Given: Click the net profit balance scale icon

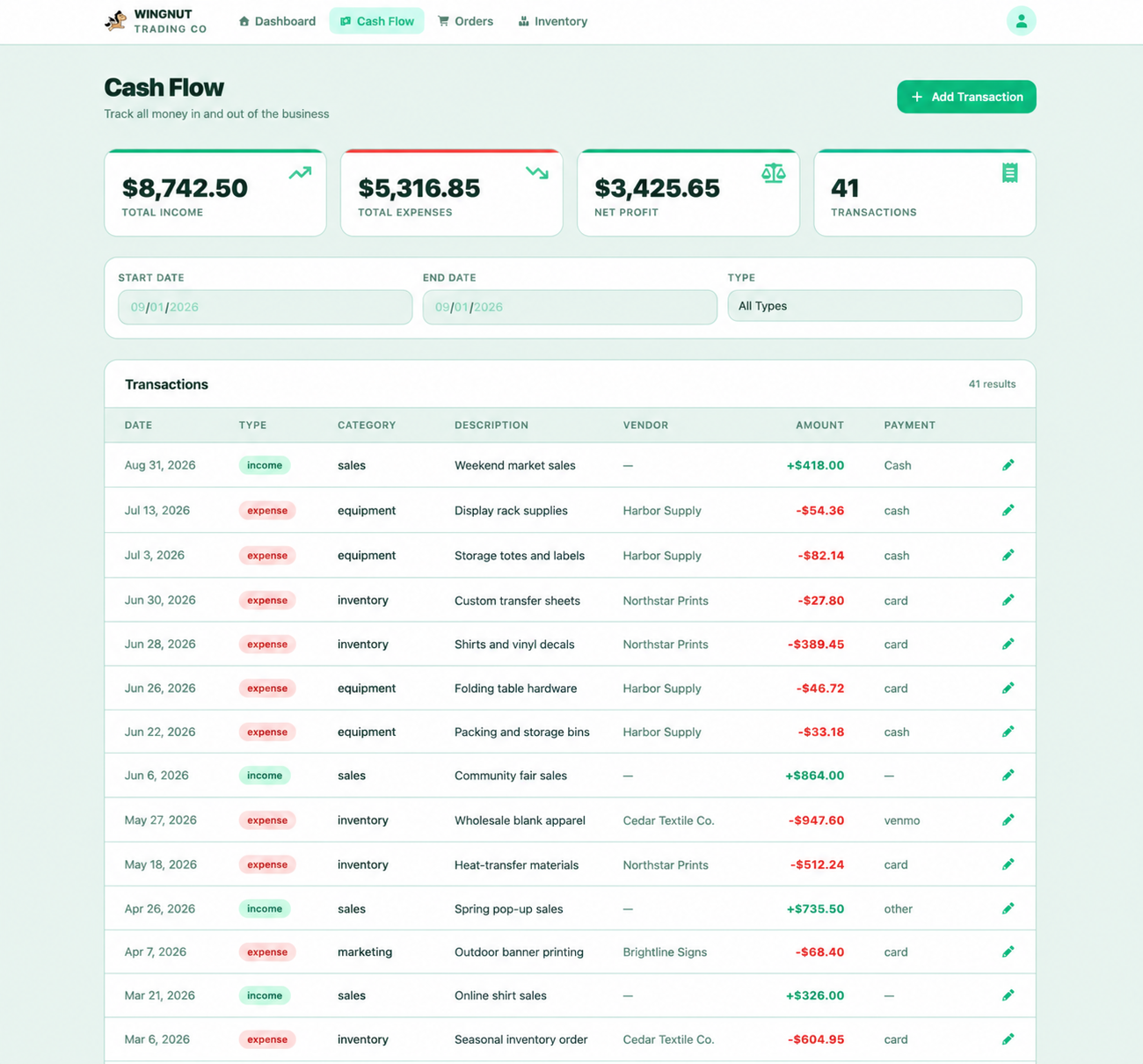Looking at the screenshot, I should tap(774, 173).
